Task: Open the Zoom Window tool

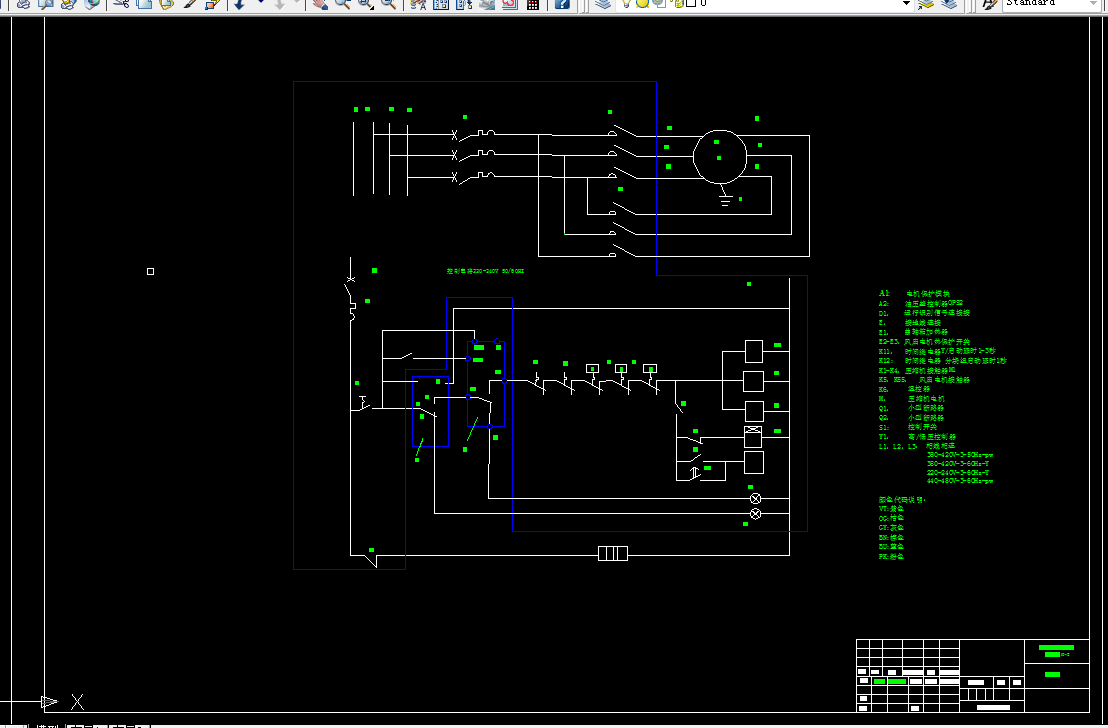Action: click(x=365, y=4)
